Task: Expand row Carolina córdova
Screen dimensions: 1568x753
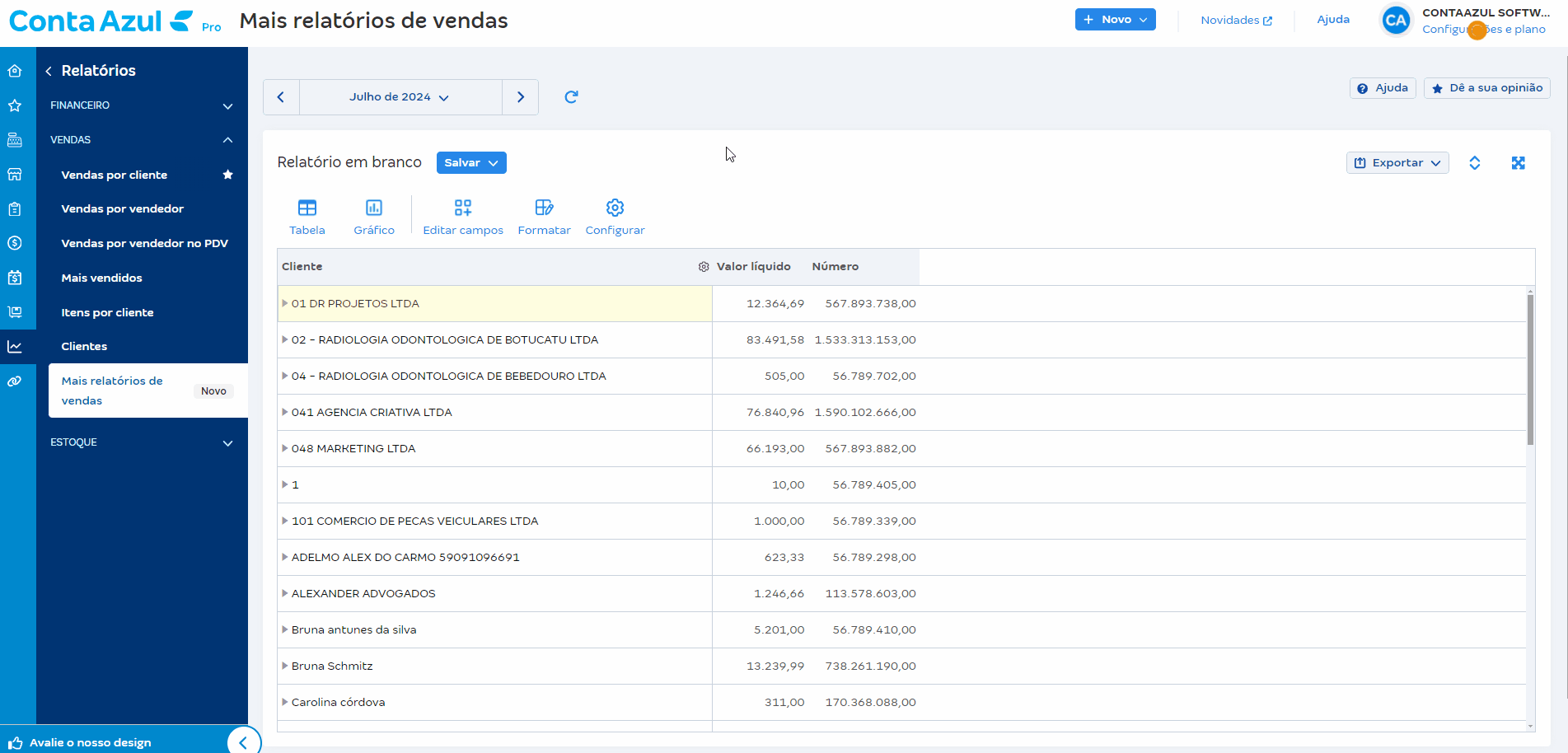Action: tap(285, 702)
